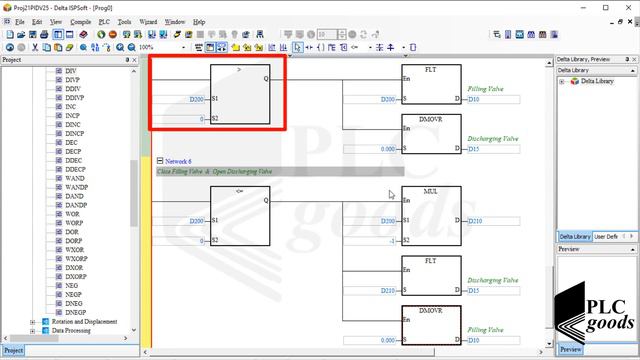Expand Delta Library tree node

point(562,81)
